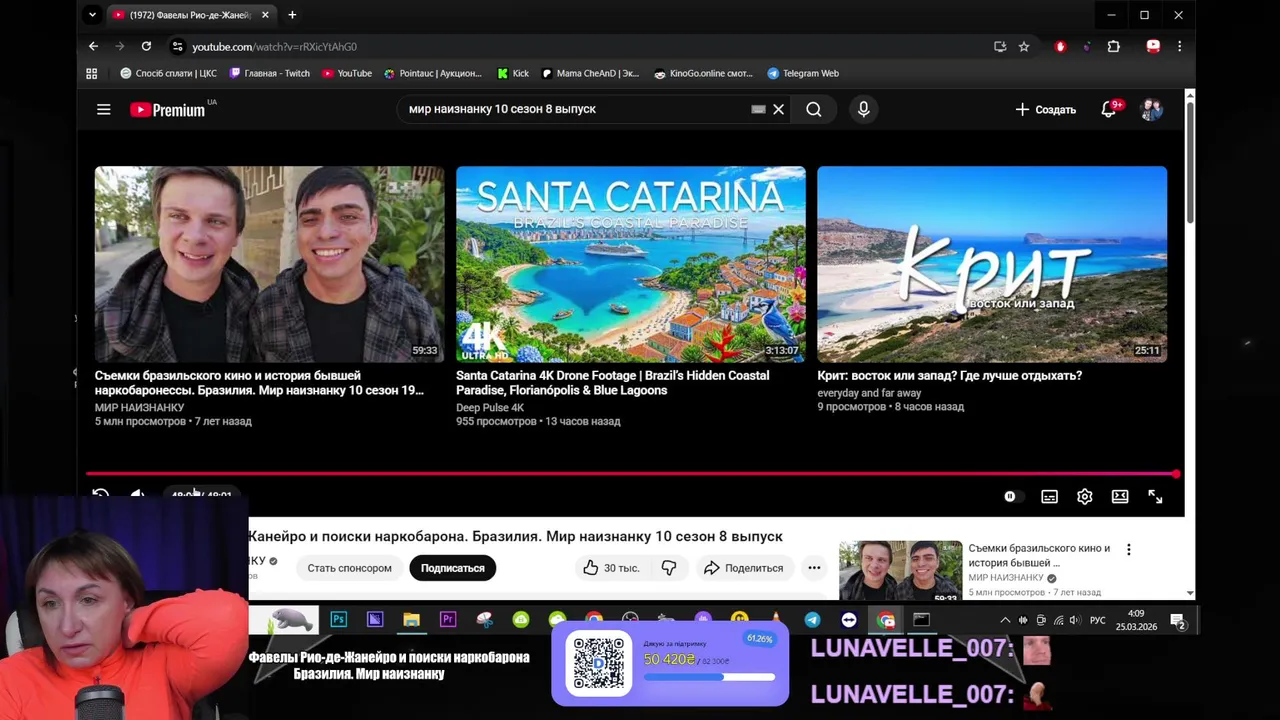Click Поделиться share button
Viewport: 1280px width, 720px height.
pyautogui.click(x=743, y=568)
